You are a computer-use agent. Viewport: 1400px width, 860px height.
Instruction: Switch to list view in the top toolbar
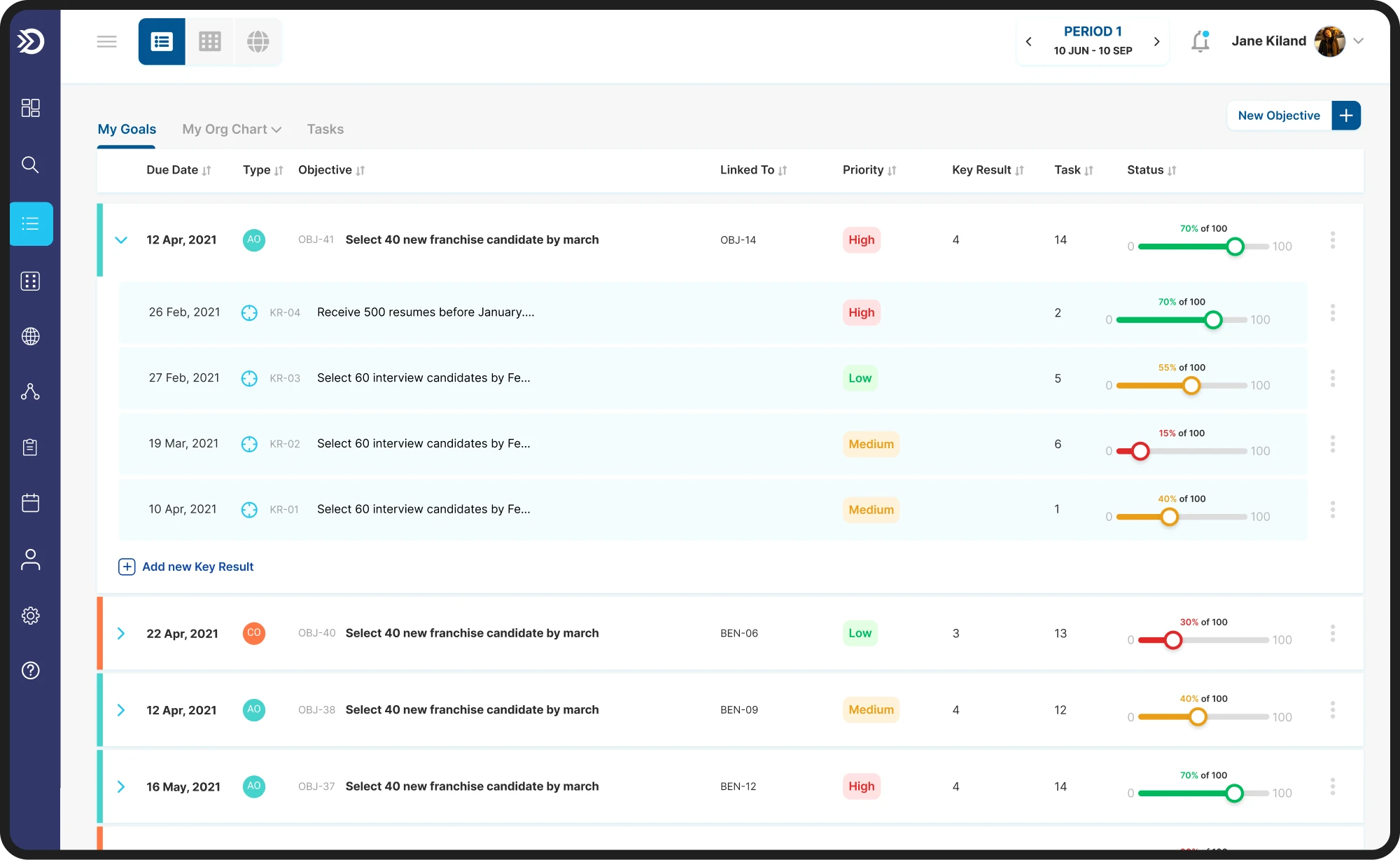162,41
